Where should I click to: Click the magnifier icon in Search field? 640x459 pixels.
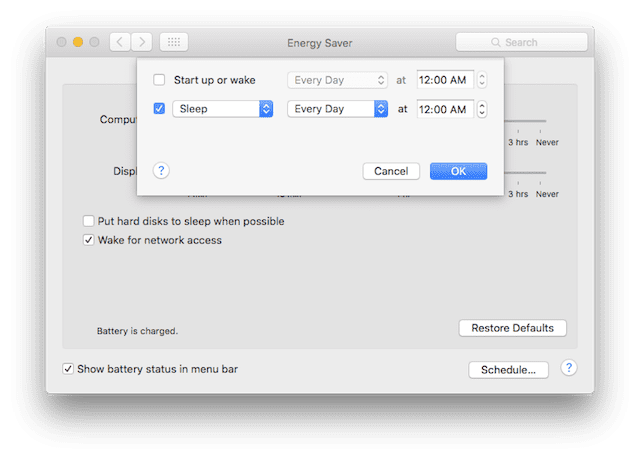[496, 43]
